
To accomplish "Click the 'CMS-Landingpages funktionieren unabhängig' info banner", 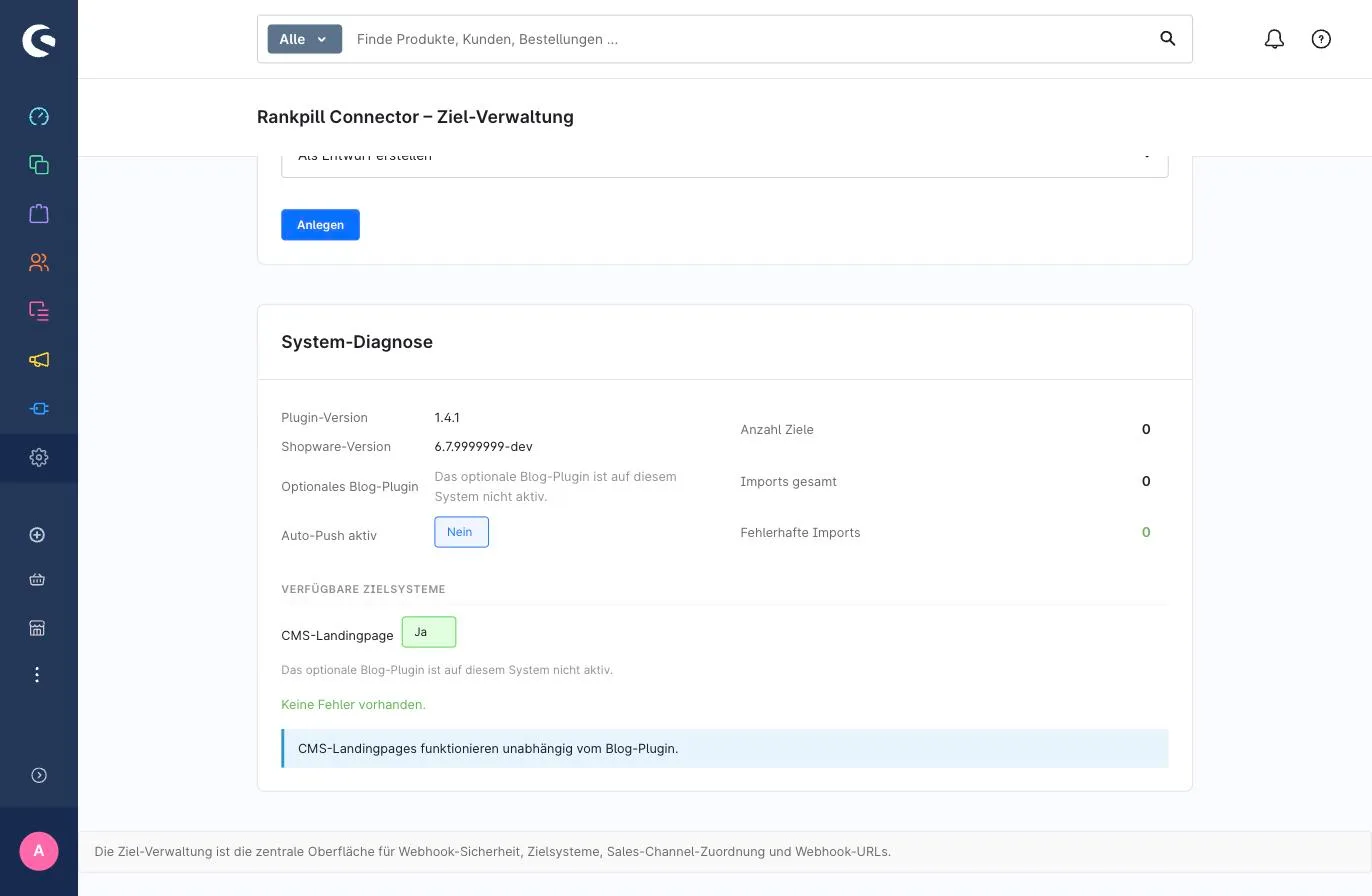I will [x=725, y=749].
